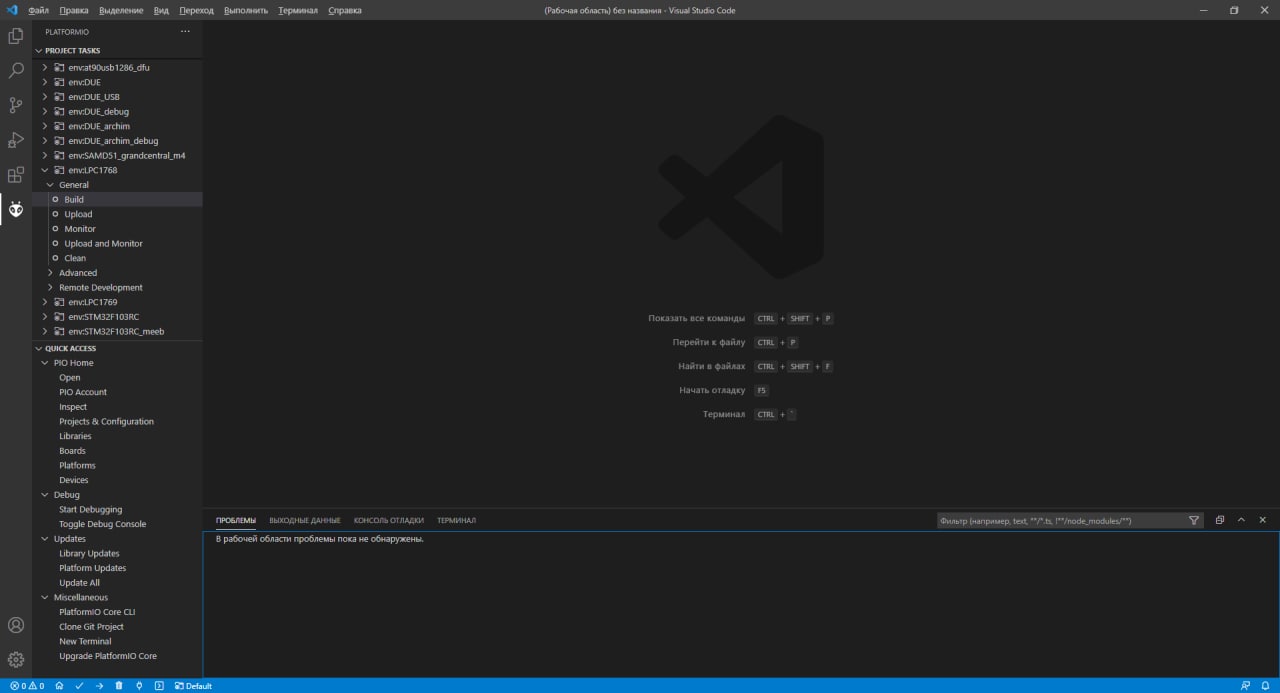Image resolution: width=1280 pixels, height=693 pixels.
Task: Open the Файл menu
Action: 38,10
